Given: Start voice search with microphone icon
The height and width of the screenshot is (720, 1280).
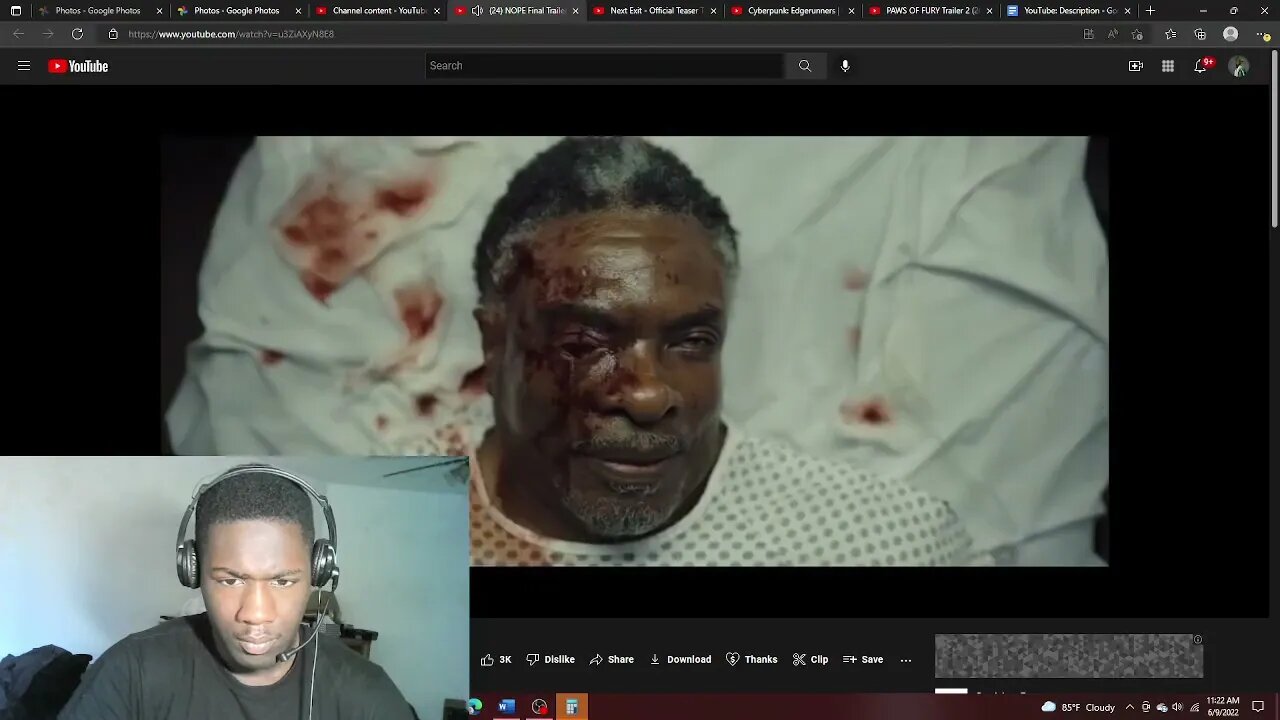Looking at the screenshot, I should coord(845,66).
